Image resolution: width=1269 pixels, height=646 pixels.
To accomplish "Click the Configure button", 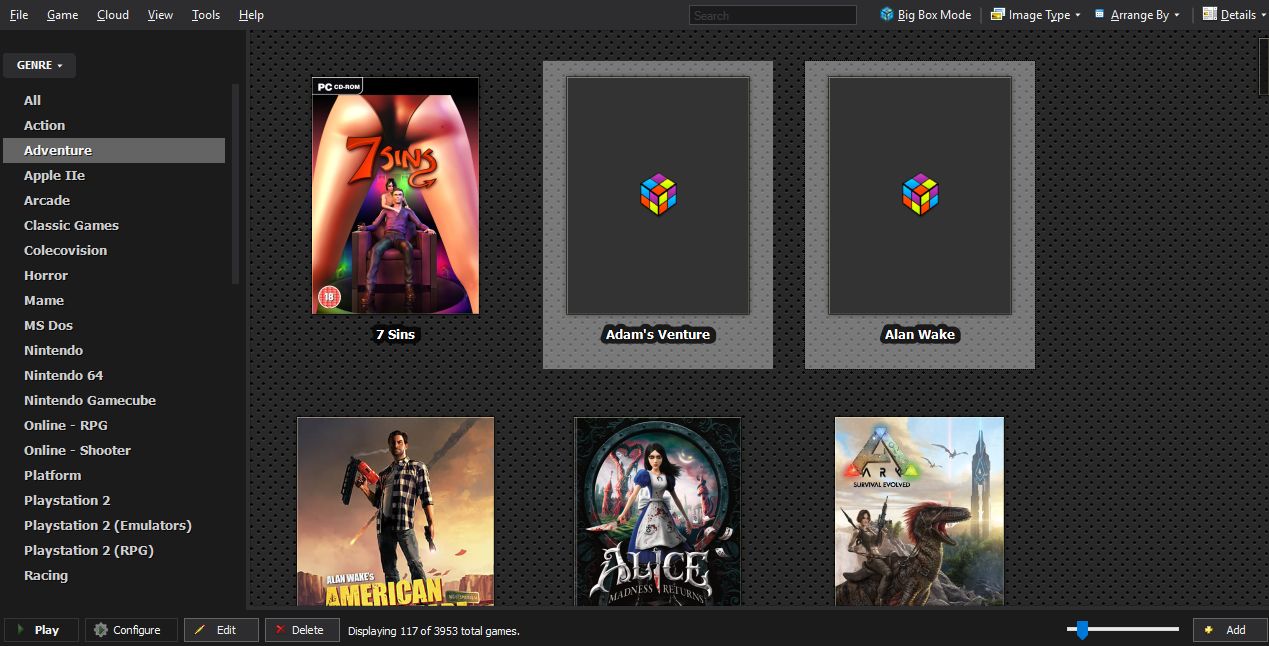I will click(x=131, y=630).
